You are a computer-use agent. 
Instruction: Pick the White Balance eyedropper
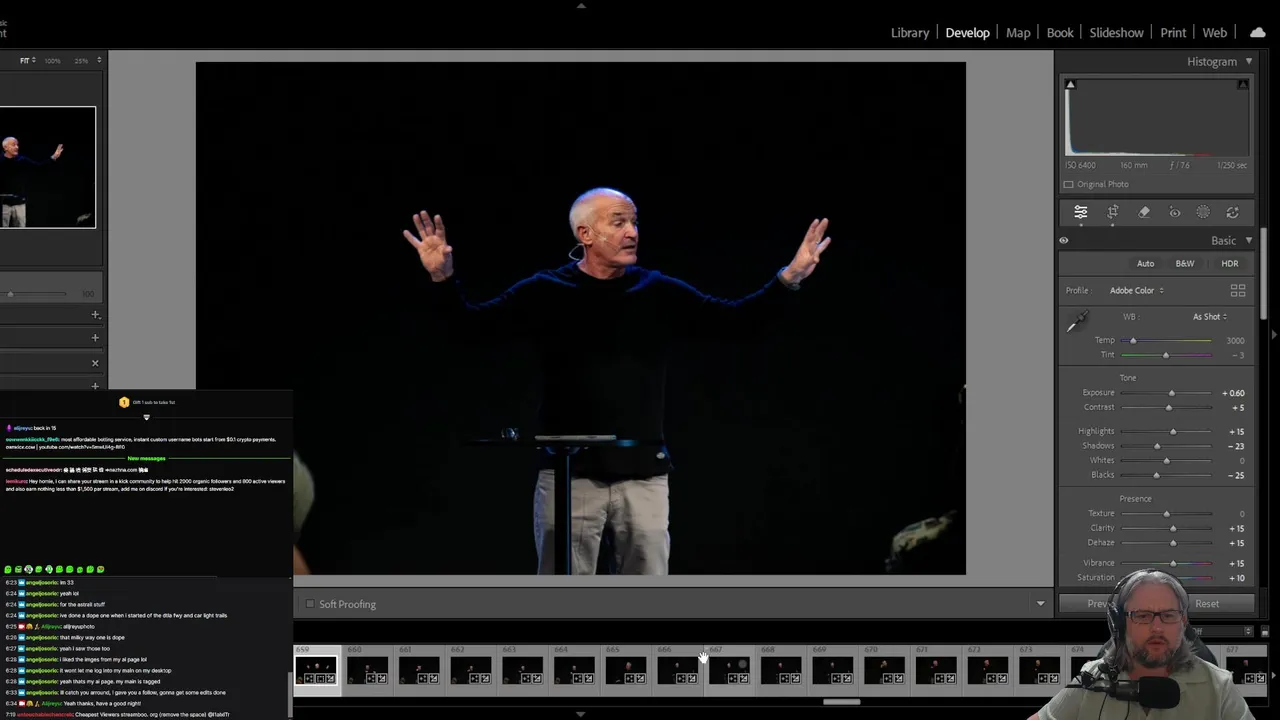click(1077, 322)
